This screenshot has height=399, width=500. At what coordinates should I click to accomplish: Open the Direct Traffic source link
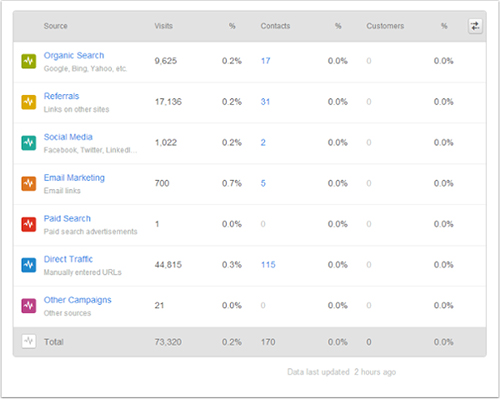tap(68, 259)
